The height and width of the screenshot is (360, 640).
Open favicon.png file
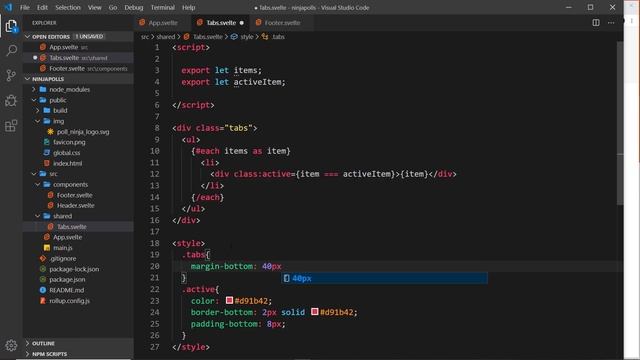tap(69, 142)
